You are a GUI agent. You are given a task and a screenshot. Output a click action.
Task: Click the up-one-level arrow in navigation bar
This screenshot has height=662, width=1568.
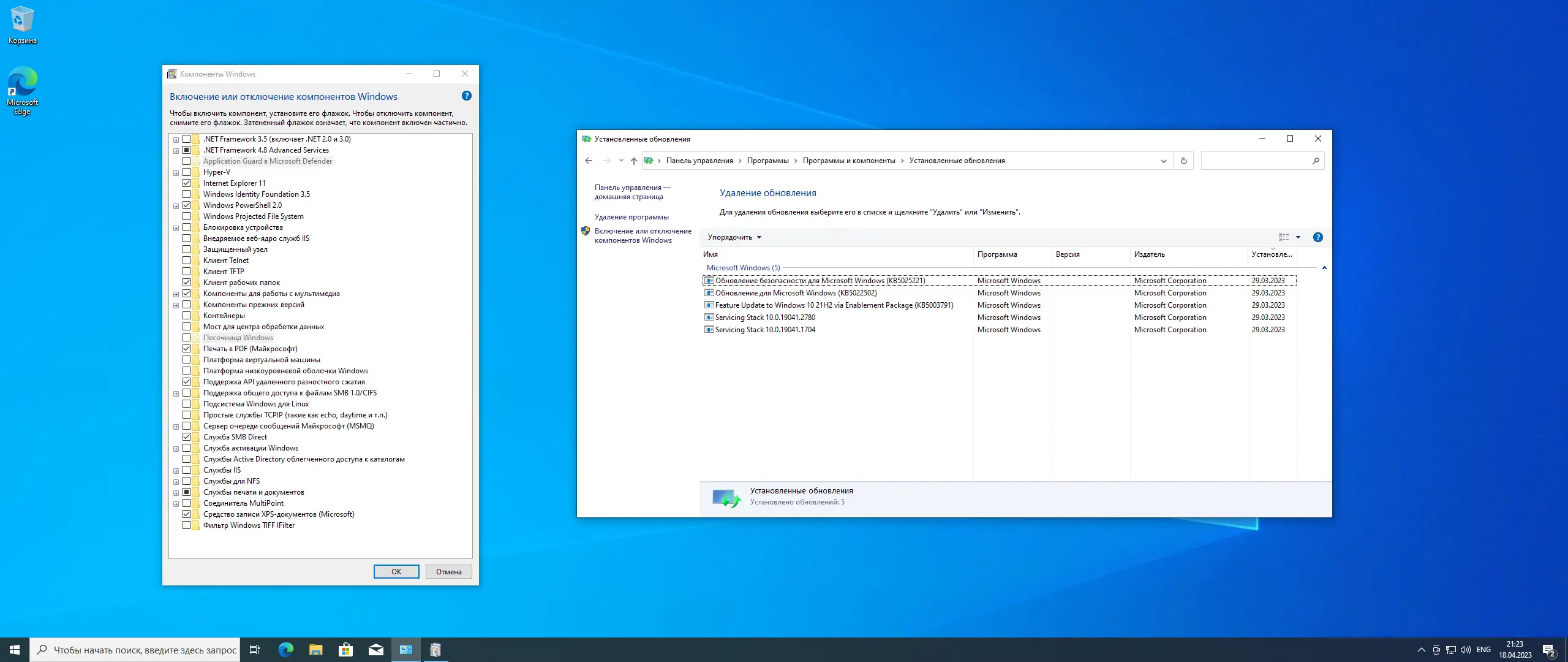[x=634, y=161]
